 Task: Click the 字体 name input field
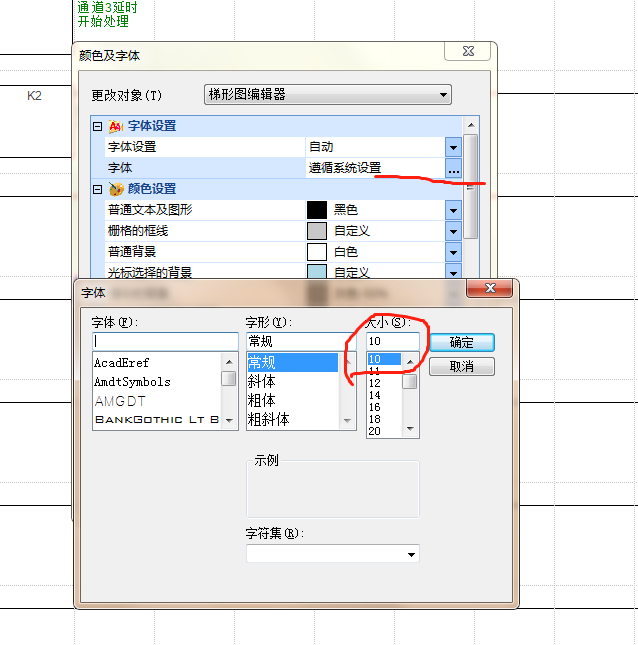[x=165, y=342]
